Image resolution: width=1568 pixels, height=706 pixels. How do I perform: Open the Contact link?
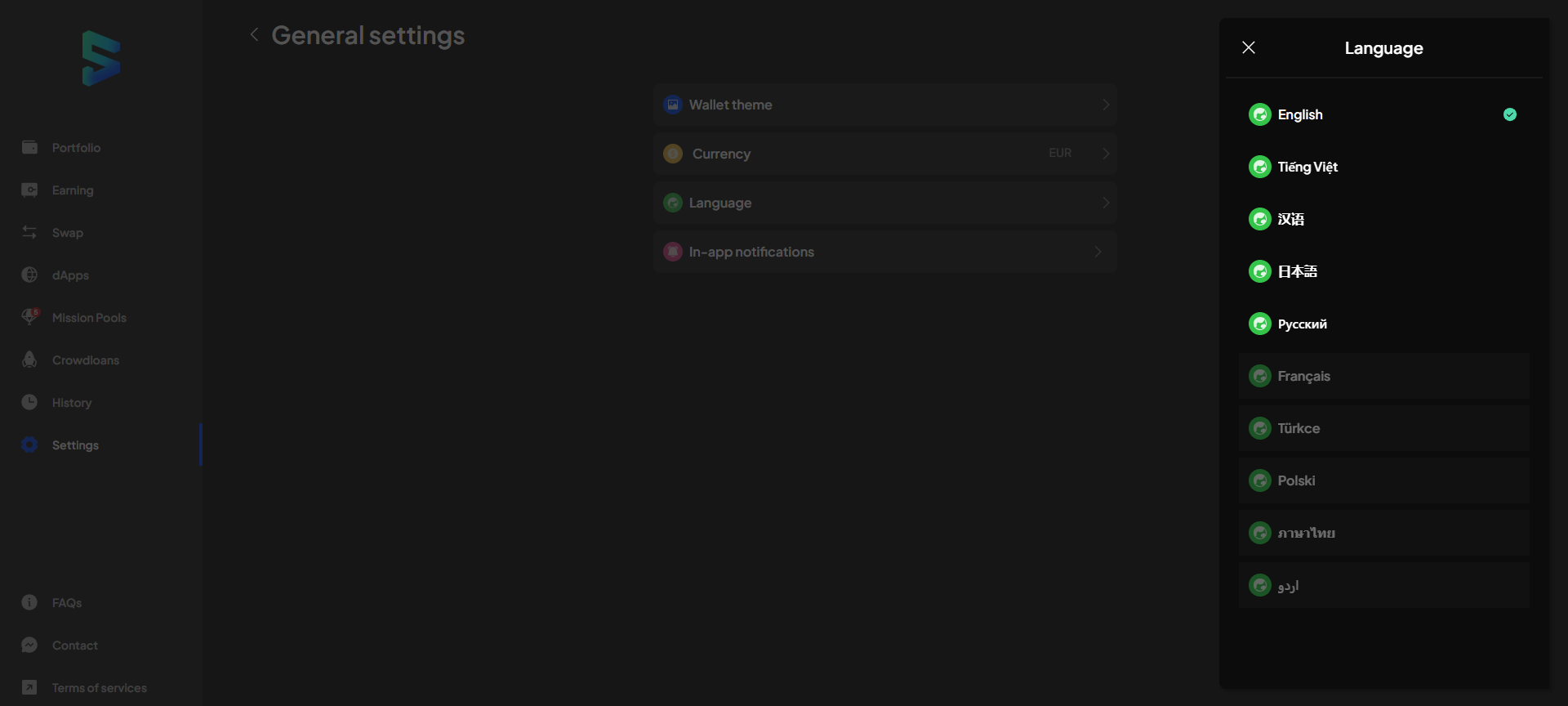[x=74, y=645]
